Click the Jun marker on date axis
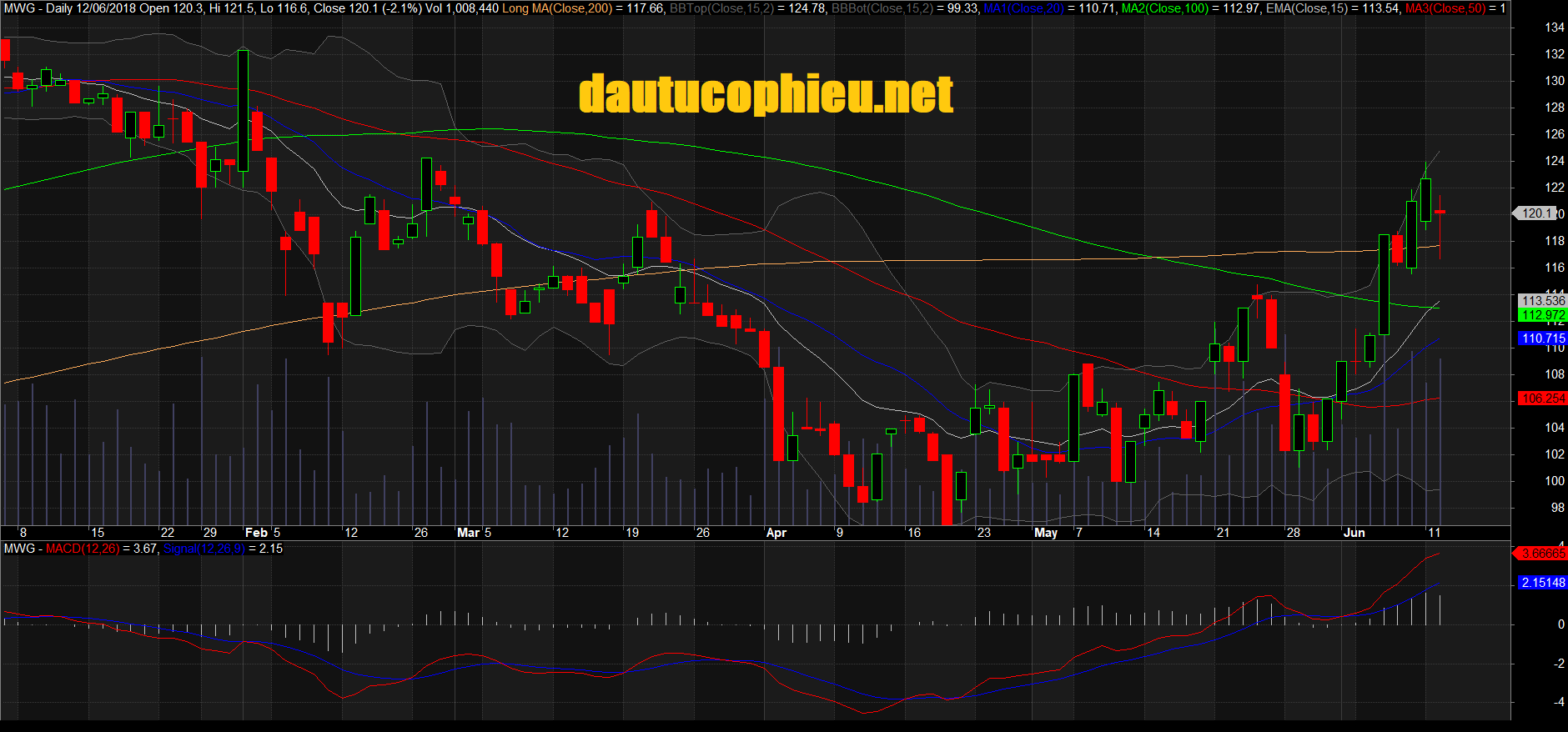This screenshot has width=1568, height=732. pyautogui.click(x=1354, y=533)
